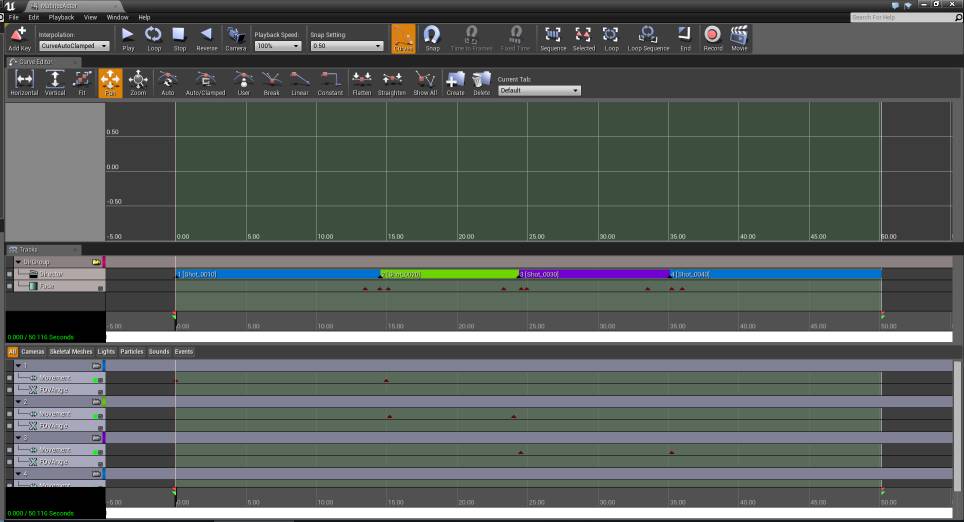This screenshot has width=964, height=522.
Task: Toggle the Snap magnet icon
Action: [432, 38]
